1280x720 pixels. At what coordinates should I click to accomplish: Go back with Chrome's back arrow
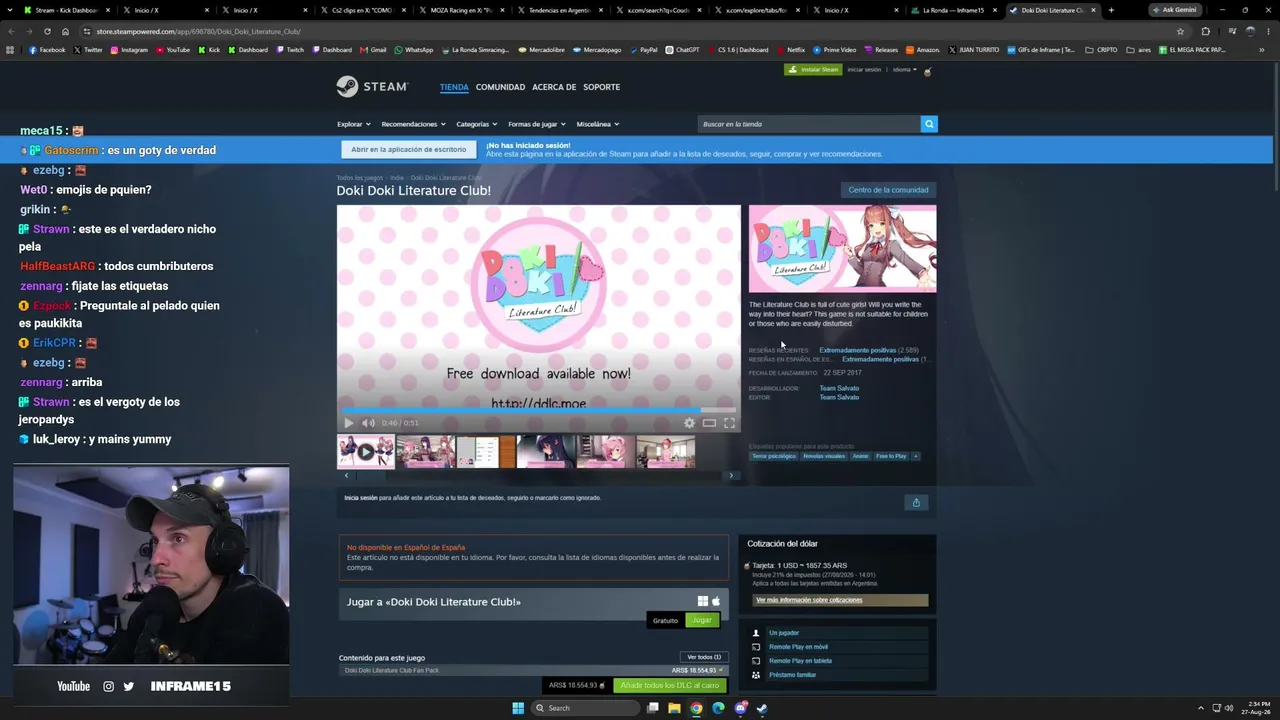[x=10, y=31]
